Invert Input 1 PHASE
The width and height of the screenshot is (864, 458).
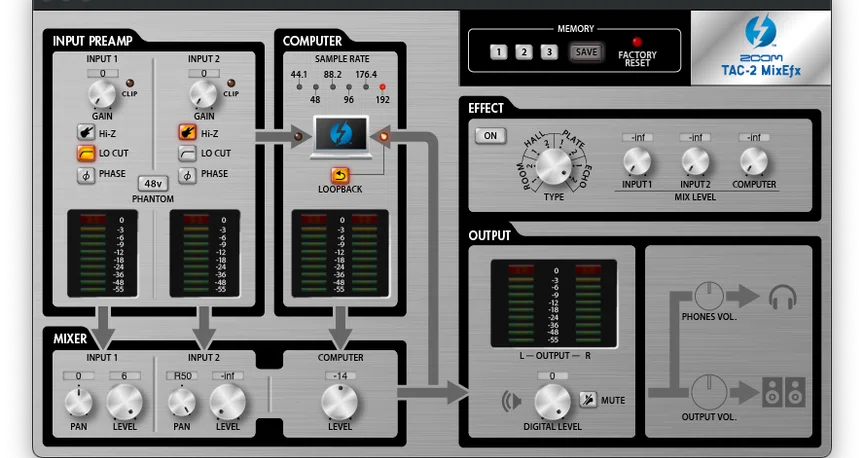[86, 175]
